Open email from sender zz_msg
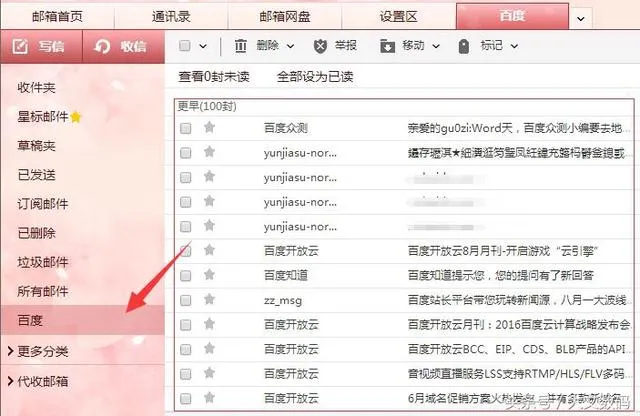This screenshot has width=640, height=416. (x=283, y=300)
